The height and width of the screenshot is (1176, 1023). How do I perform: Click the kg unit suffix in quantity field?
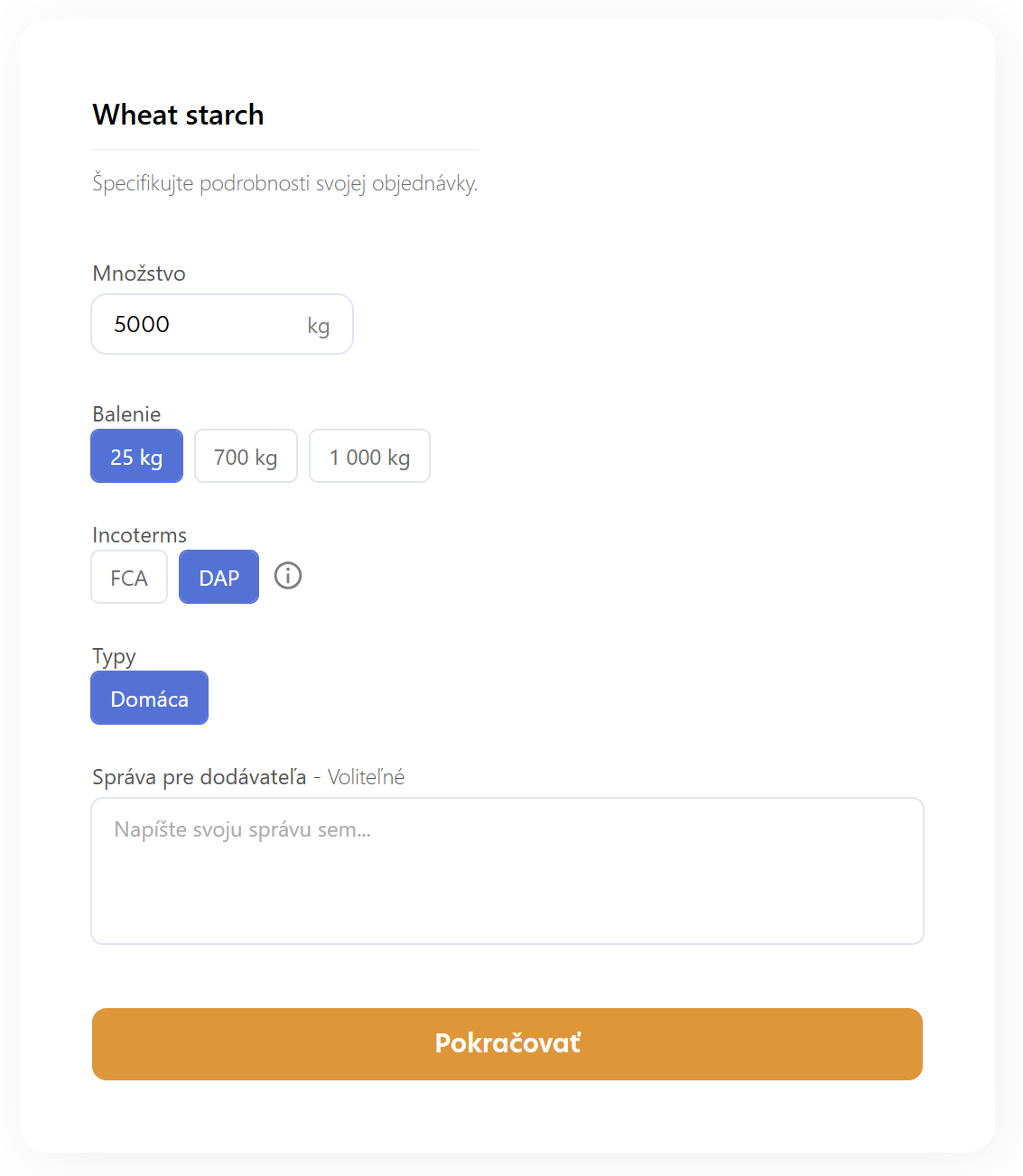pos(318,326)
